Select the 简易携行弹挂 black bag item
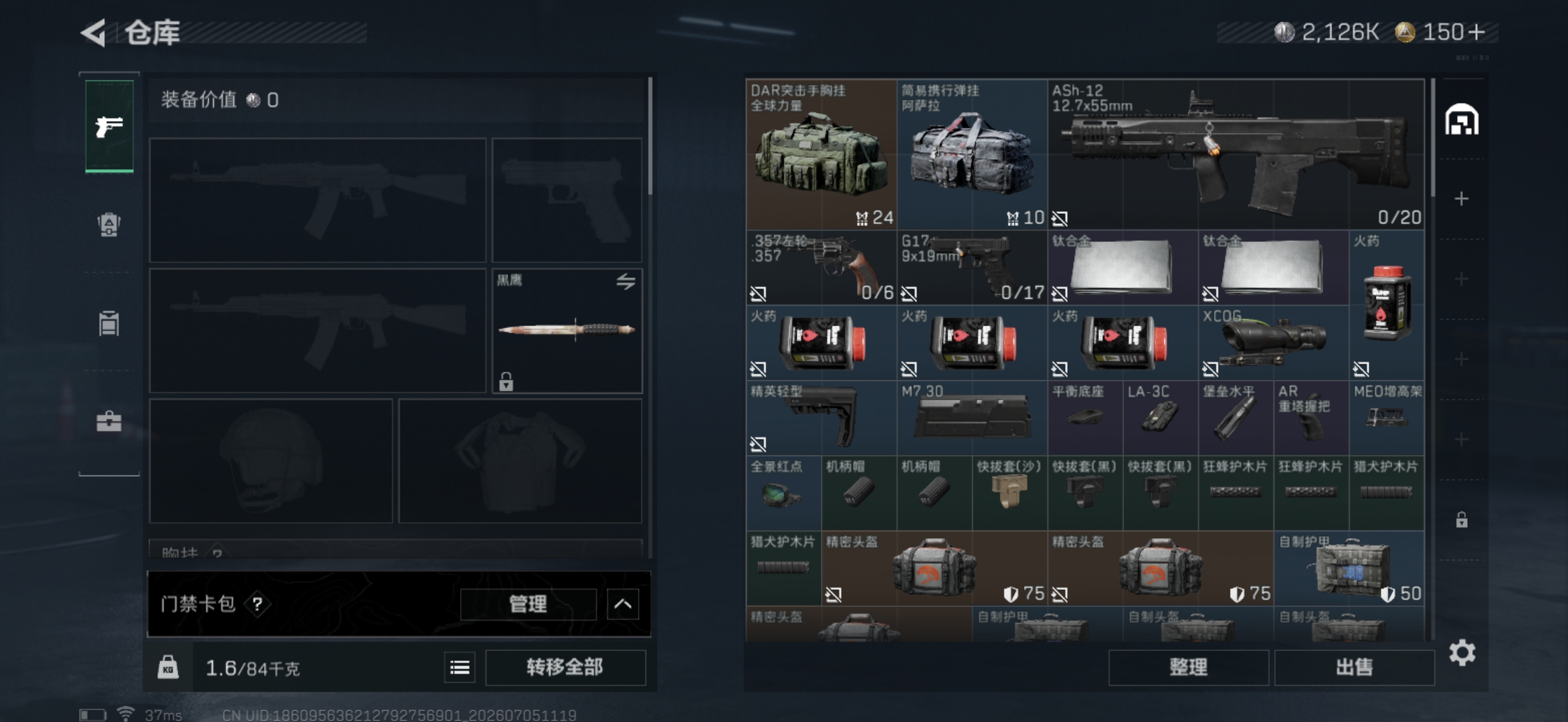This screenshot has height=722, width=1568. (972, 154)
